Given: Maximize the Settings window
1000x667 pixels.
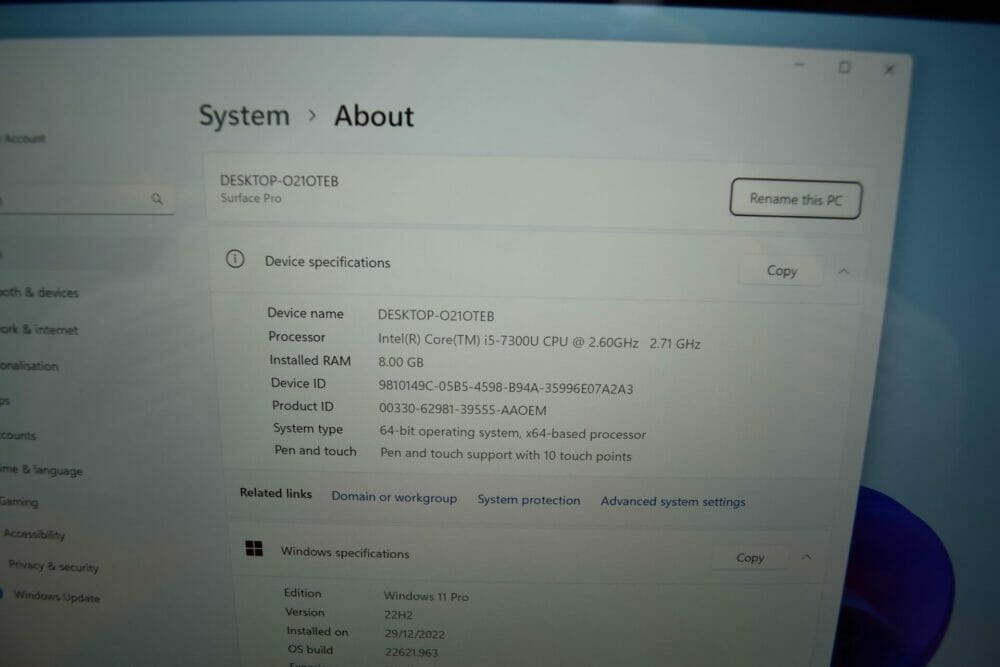Looking at the screenshot, I should [844, 67].
